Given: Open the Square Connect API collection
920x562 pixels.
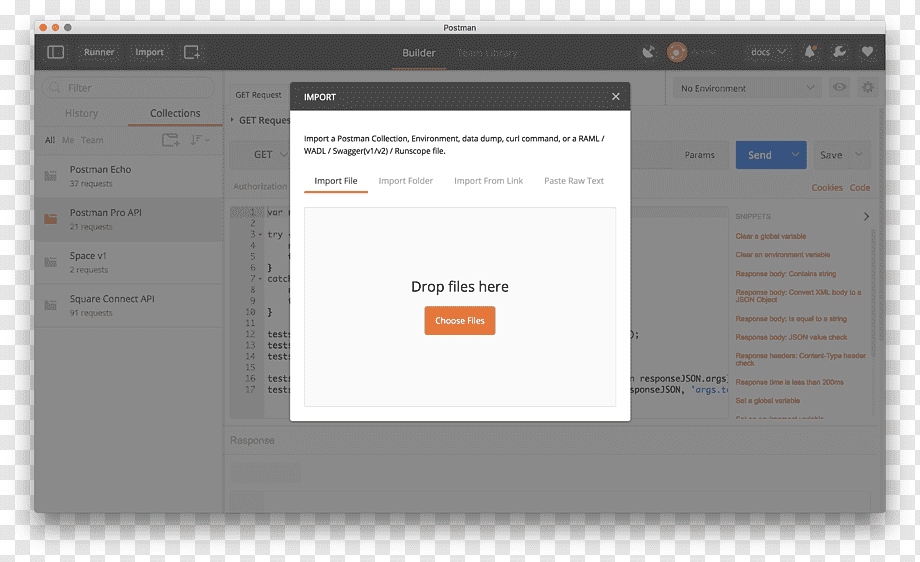Looking at the screenshot, I should tap(129, 305).
